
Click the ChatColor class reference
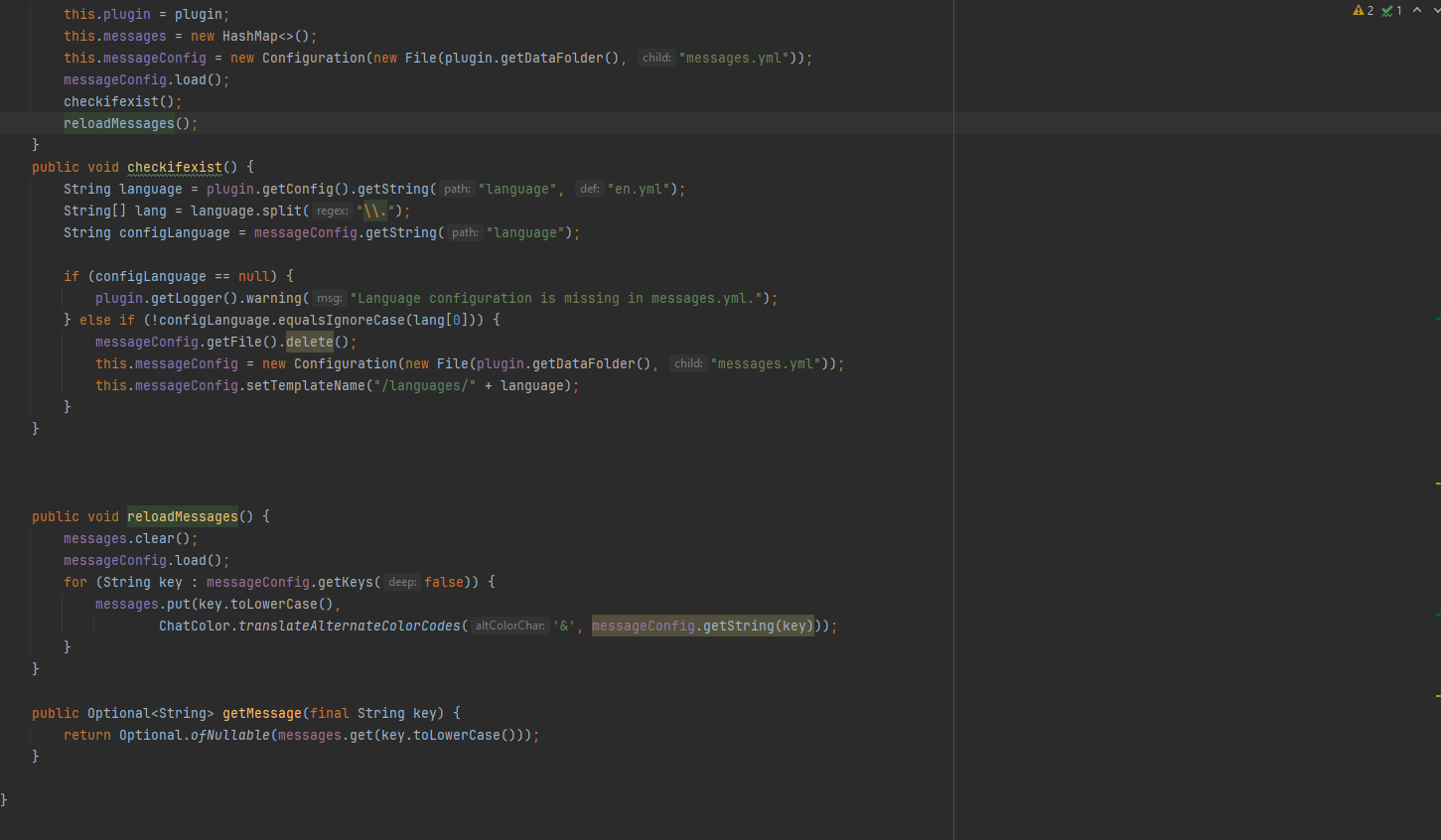click(x=195, y=626)
